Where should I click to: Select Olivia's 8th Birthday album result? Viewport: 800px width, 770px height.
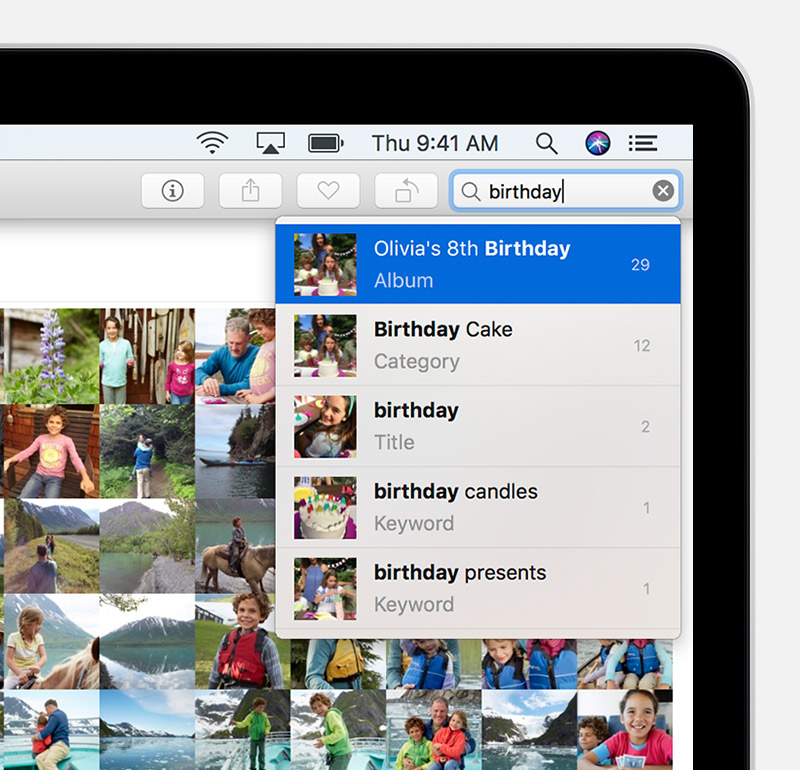coord(478,264)
